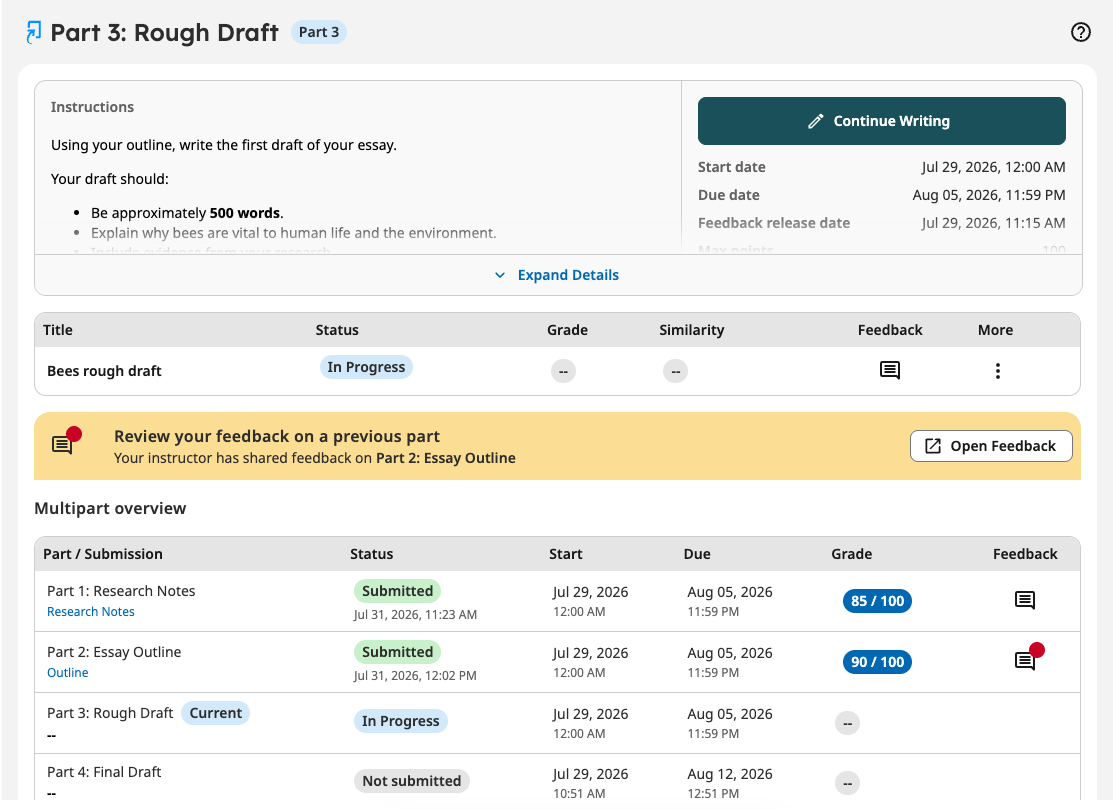Open feedback icon for Part 2 Essay Outline
This screenshot has width=1113, height=809.
click(x=1029, y=656)
